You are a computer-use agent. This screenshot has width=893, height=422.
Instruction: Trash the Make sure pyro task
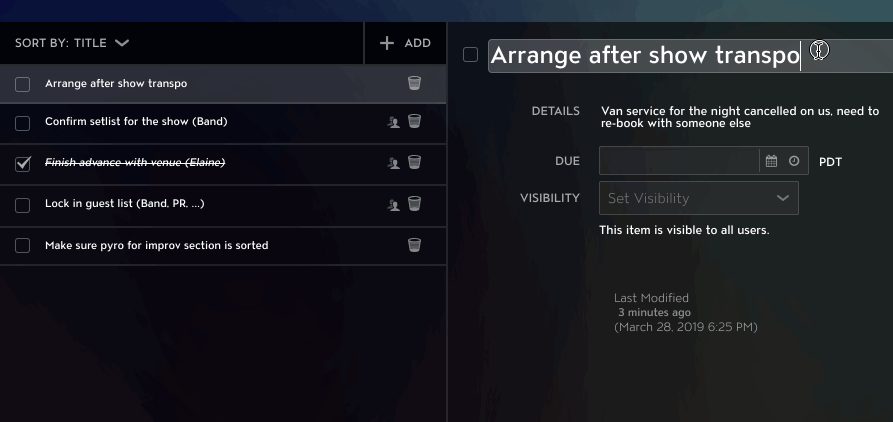tap(415, 245)
